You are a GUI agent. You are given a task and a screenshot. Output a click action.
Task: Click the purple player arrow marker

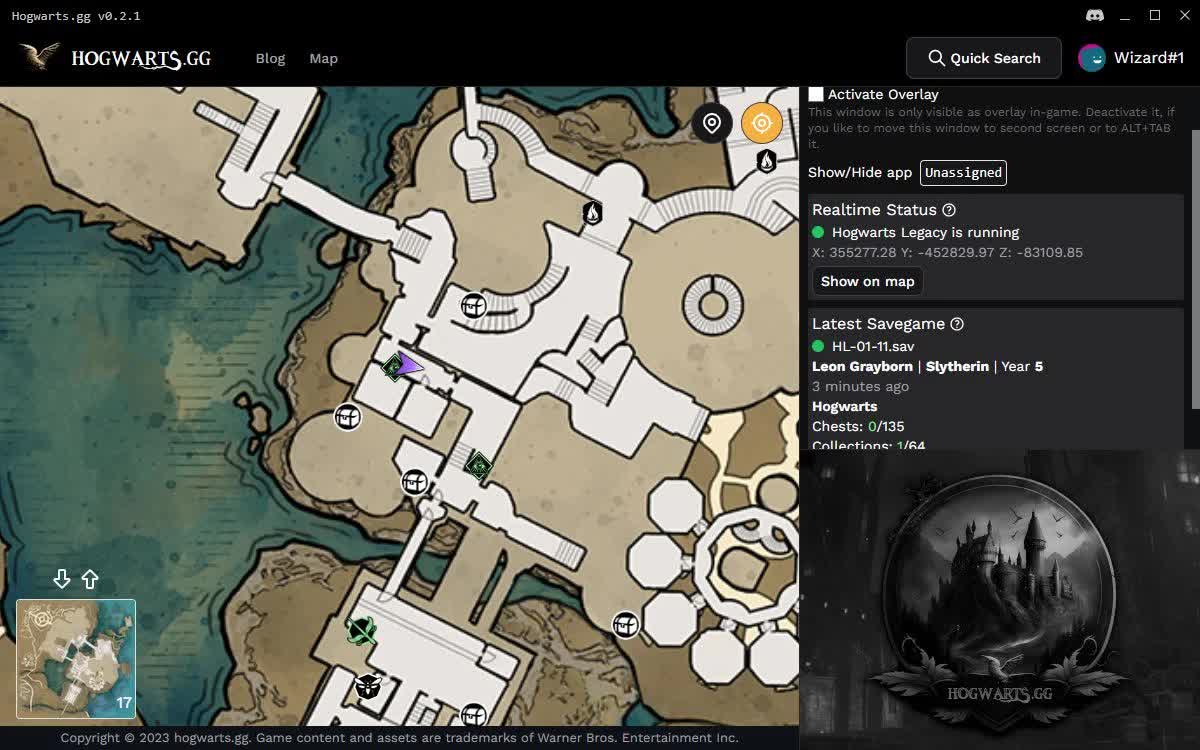410,366
